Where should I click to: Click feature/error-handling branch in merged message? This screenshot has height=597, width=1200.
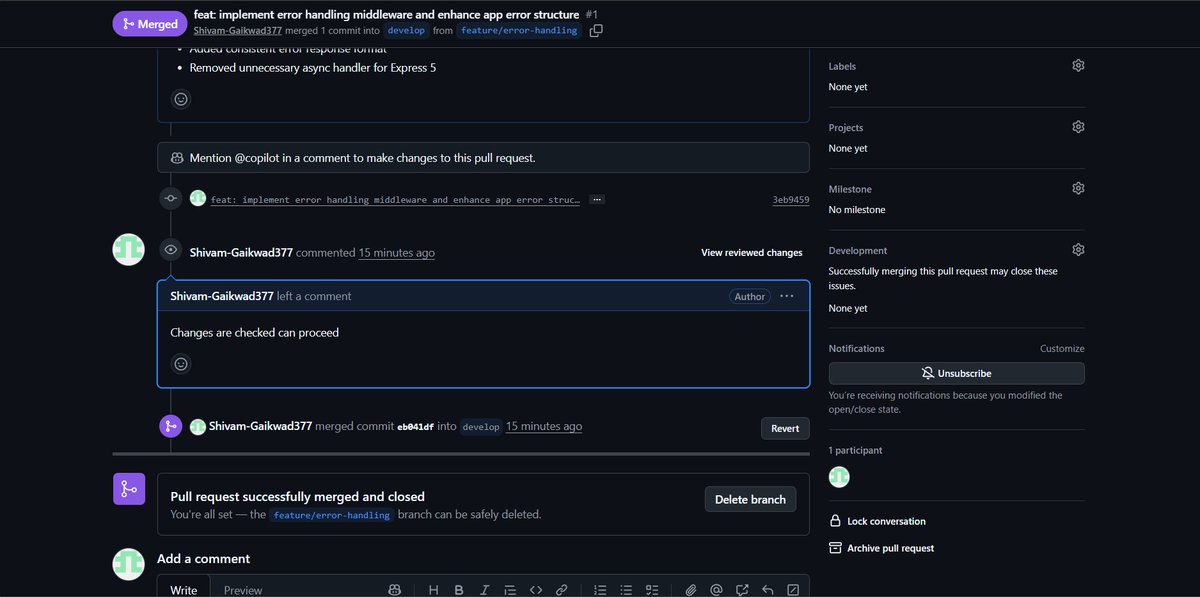pos(332,515)
